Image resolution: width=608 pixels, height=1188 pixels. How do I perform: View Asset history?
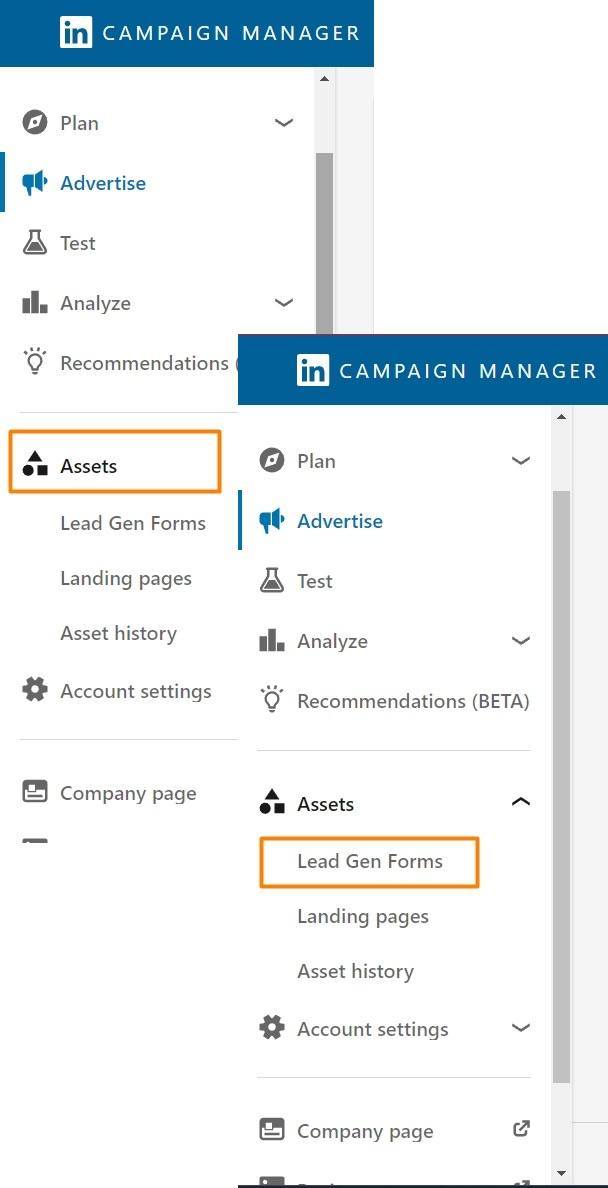click(355, 971)
